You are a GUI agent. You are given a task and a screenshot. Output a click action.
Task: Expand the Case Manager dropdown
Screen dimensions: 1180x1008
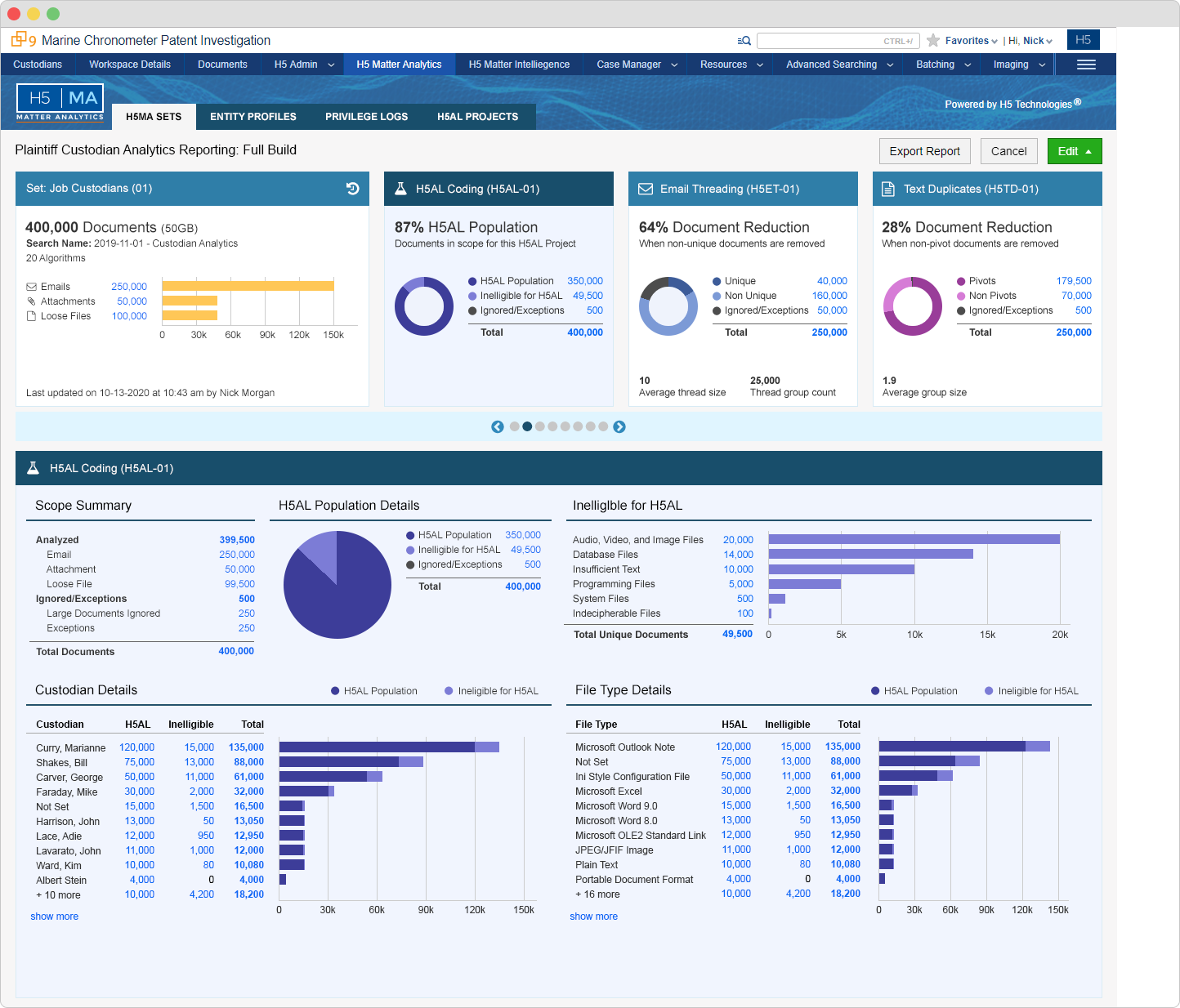674,65
